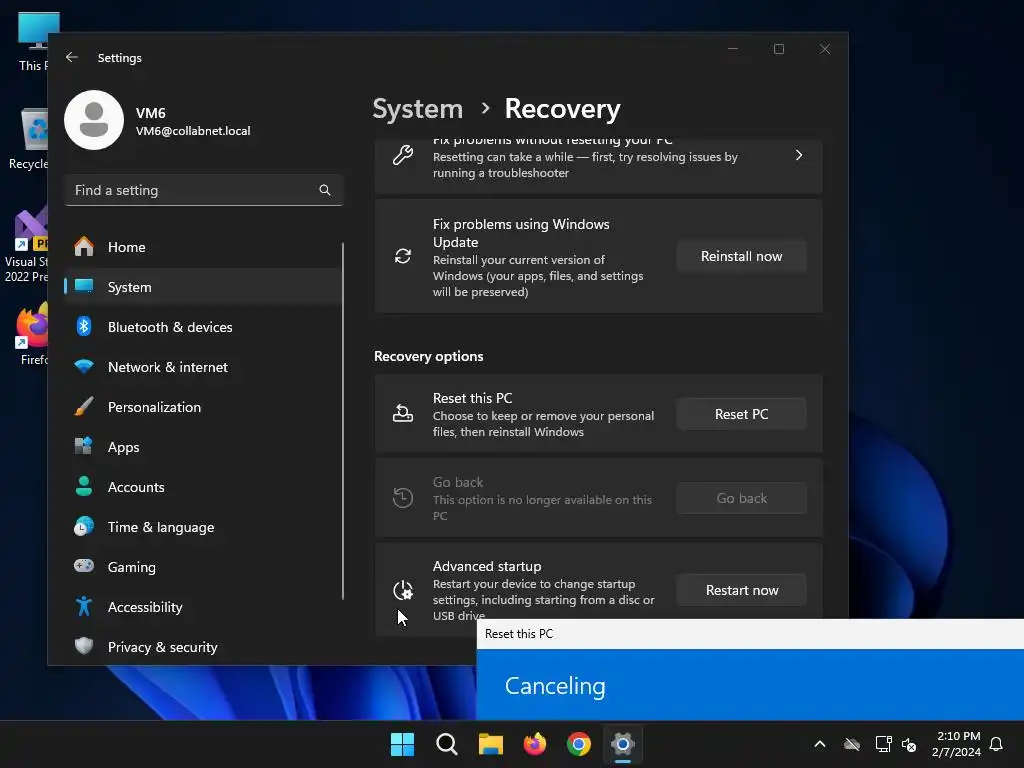
Task: Open the Windows Start menu
Action: coord(402,744)
